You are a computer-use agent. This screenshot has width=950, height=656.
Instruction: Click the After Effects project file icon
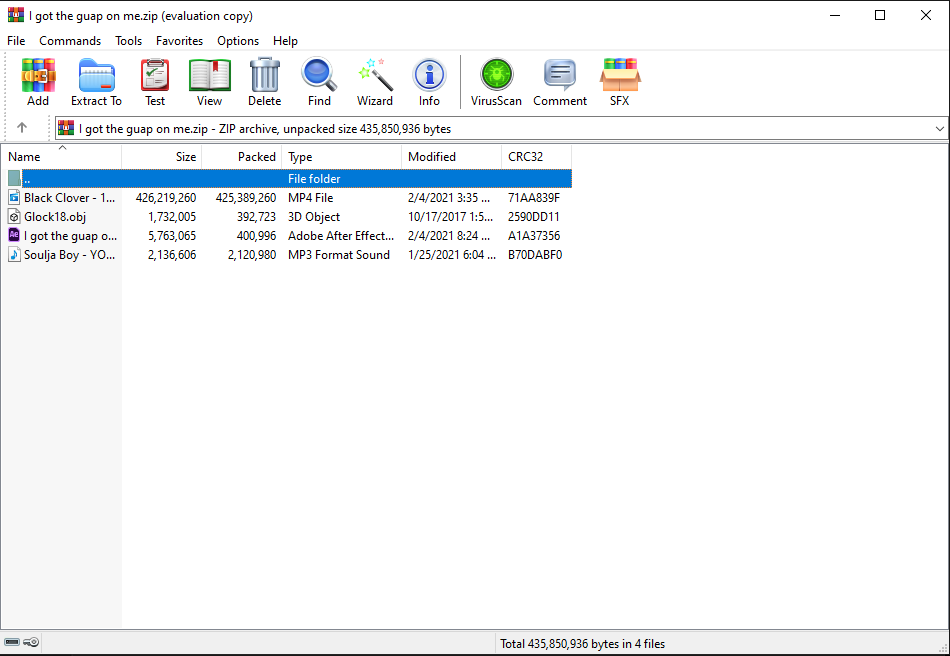15,235
